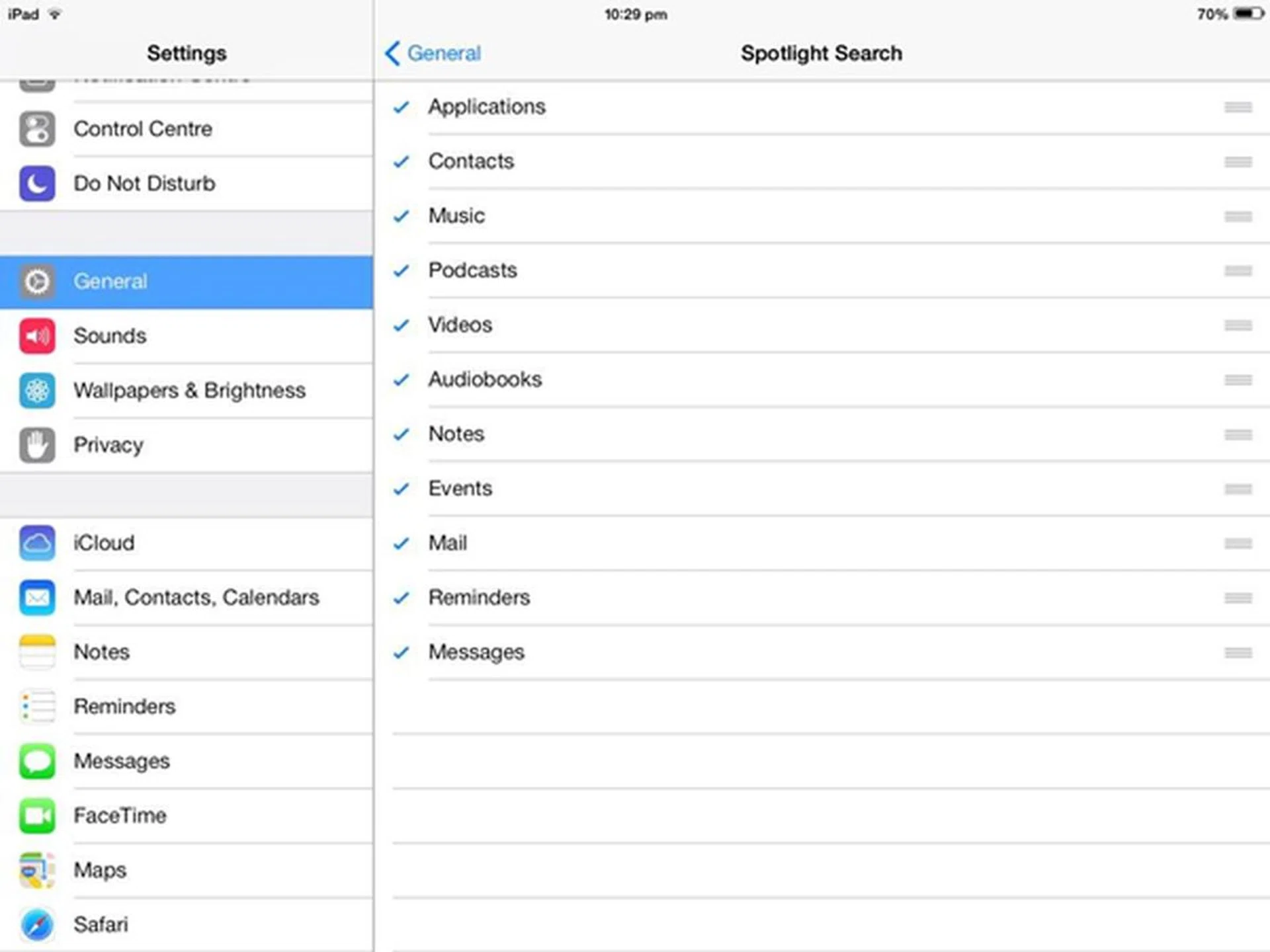This screenshot has width=1270, height=952.
Task: Tap the Do Not Disturb moon icon
Action: pyautogui.click(x=37, y=183)
